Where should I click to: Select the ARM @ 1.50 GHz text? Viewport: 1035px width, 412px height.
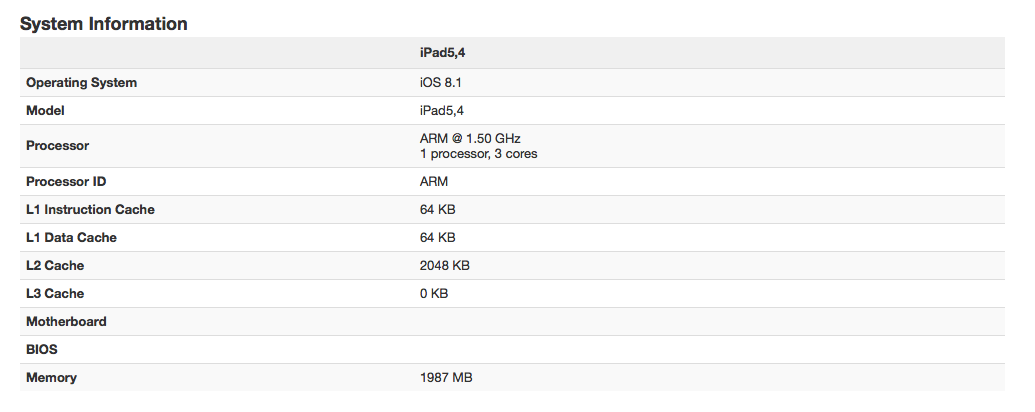470,139
